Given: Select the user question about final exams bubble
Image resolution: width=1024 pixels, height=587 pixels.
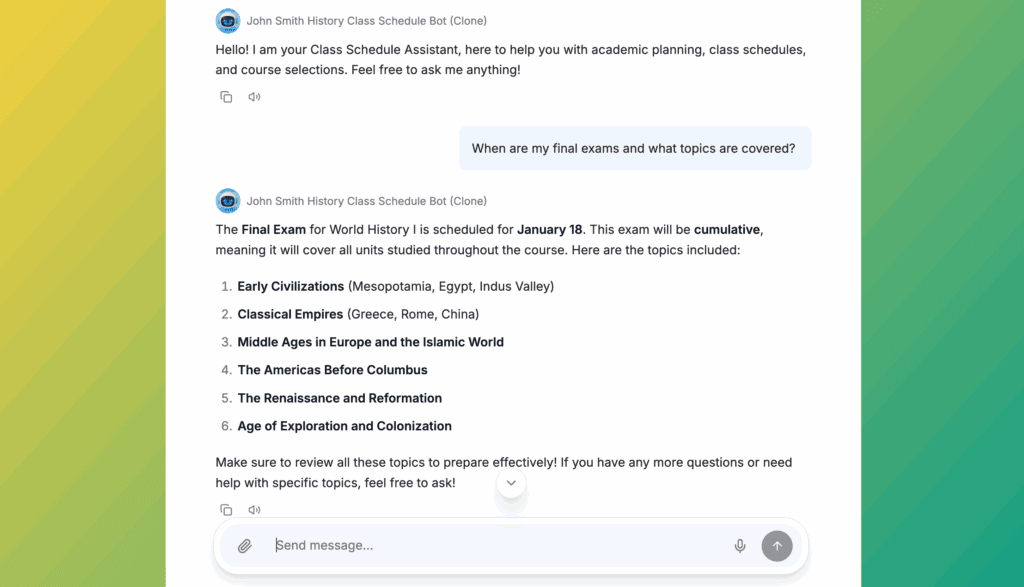Looking at the screenshot, I should [x=635, y=148].
